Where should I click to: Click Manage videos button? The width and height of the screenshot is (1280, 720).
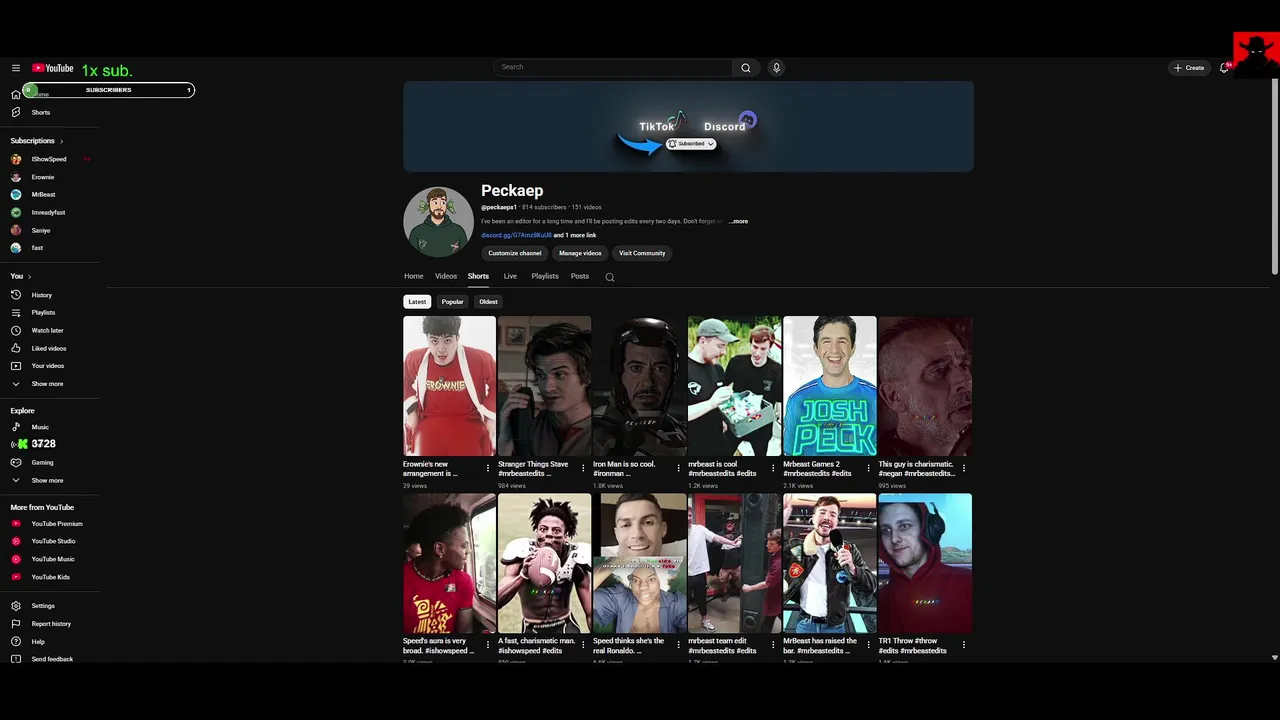(580, 253)
